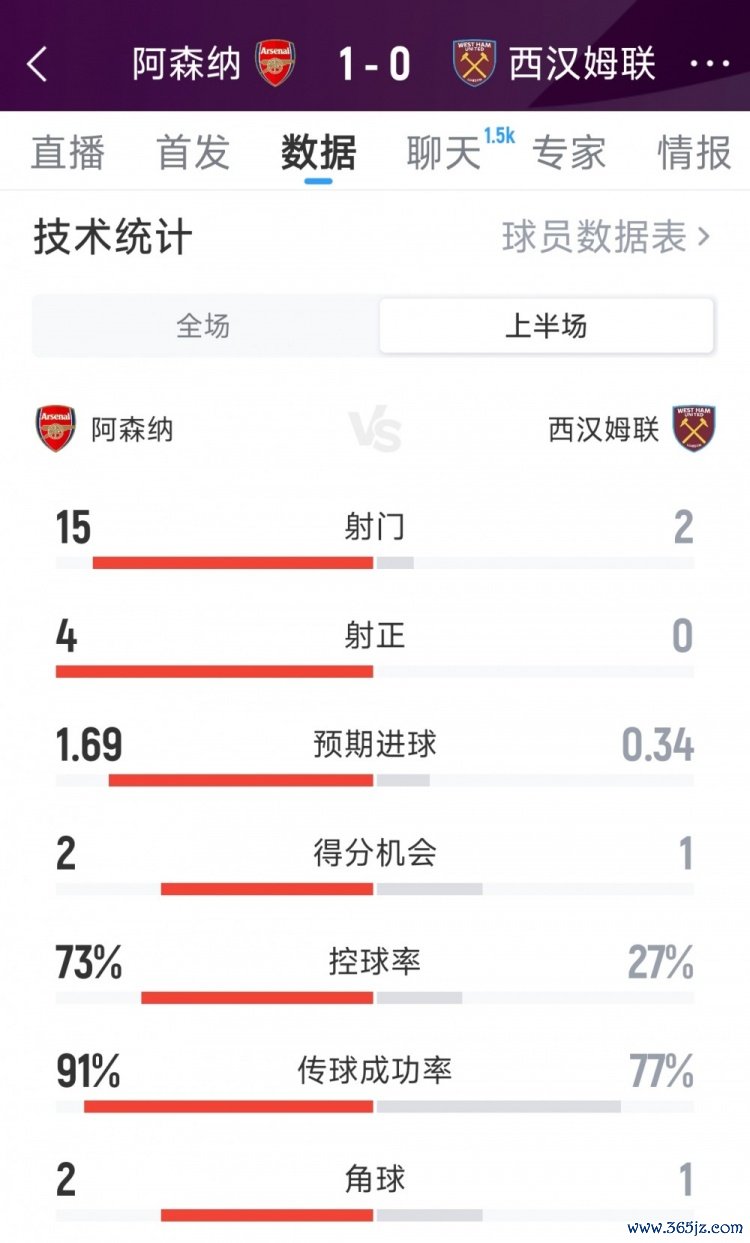This screenshot has width=750, height=1243.
Task: Select the 上半场 first-half toggle
Action: [546, 326]
